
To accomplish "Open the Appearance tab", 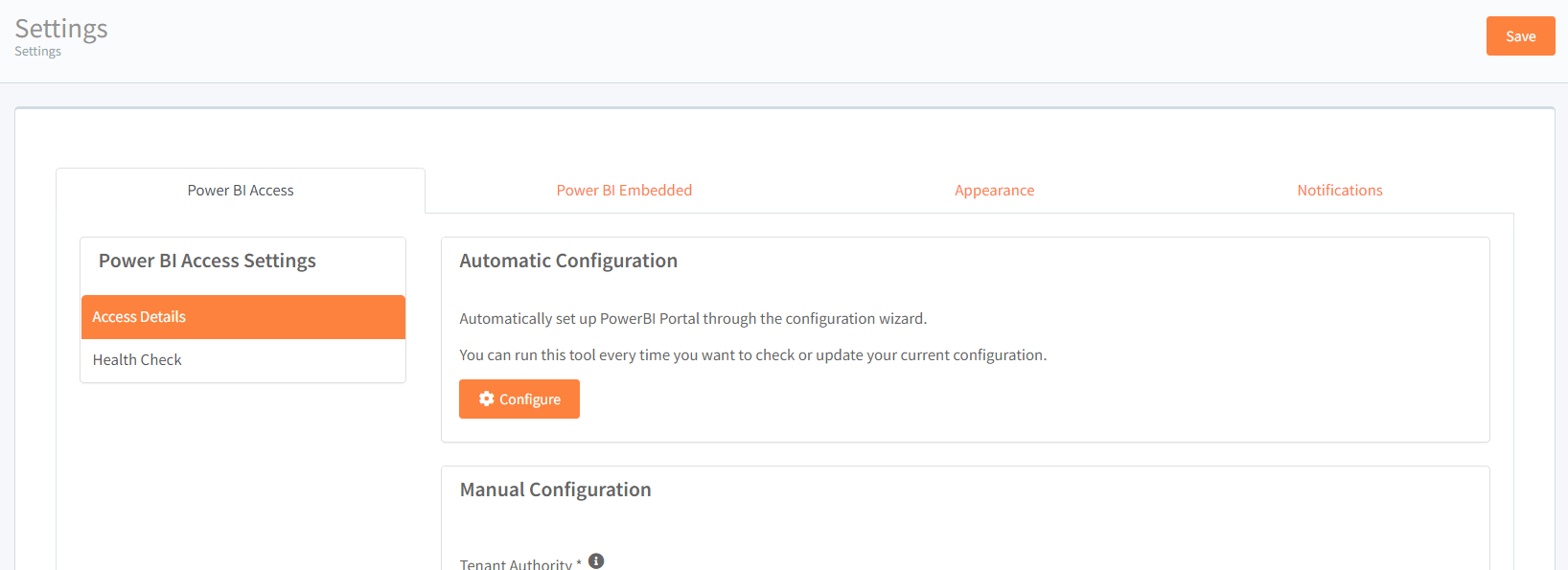I will click(x=994, y=190).
